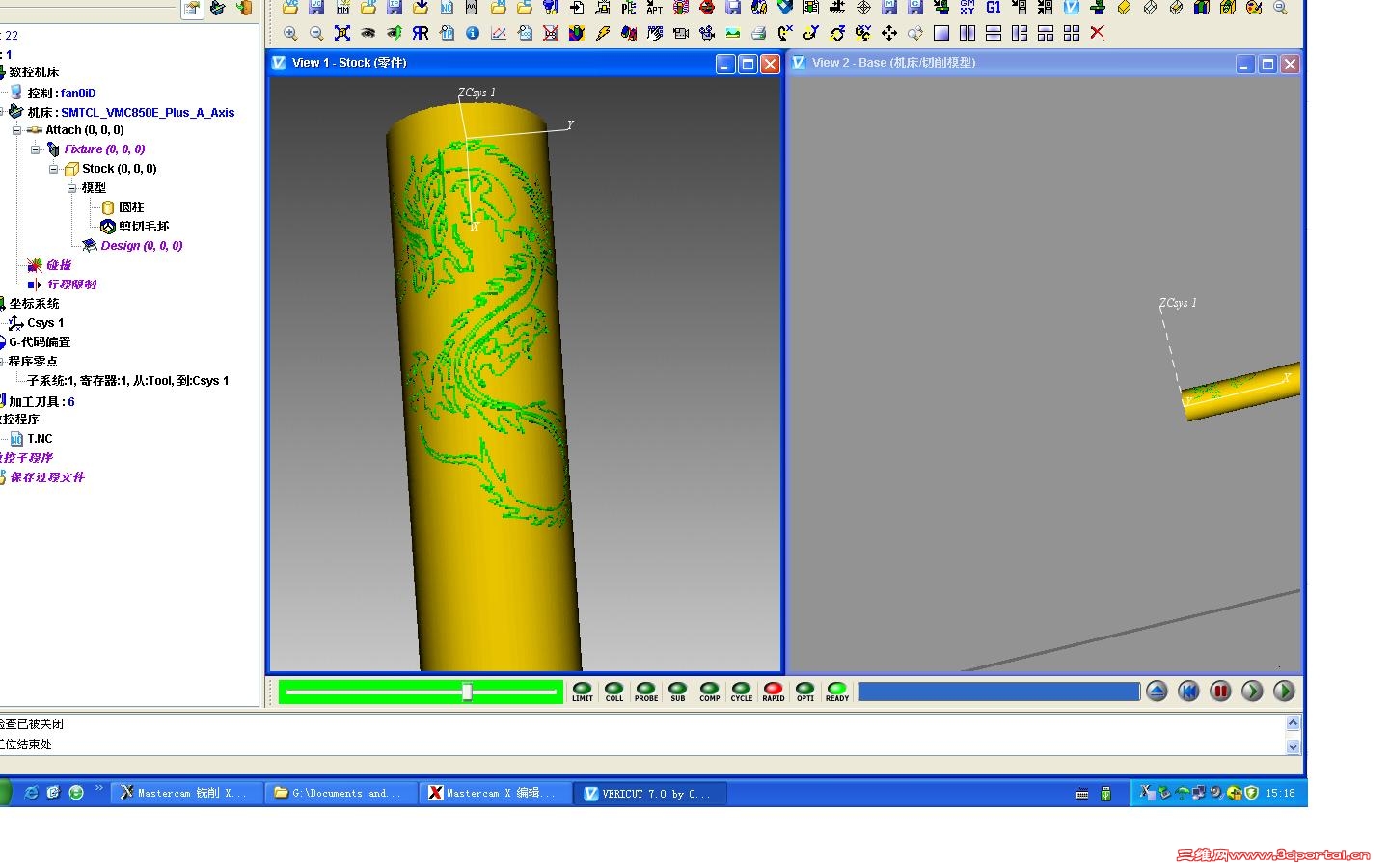1389x868 pixels.
Task: Click the single step forward button
Action: tap(1252, 691)
